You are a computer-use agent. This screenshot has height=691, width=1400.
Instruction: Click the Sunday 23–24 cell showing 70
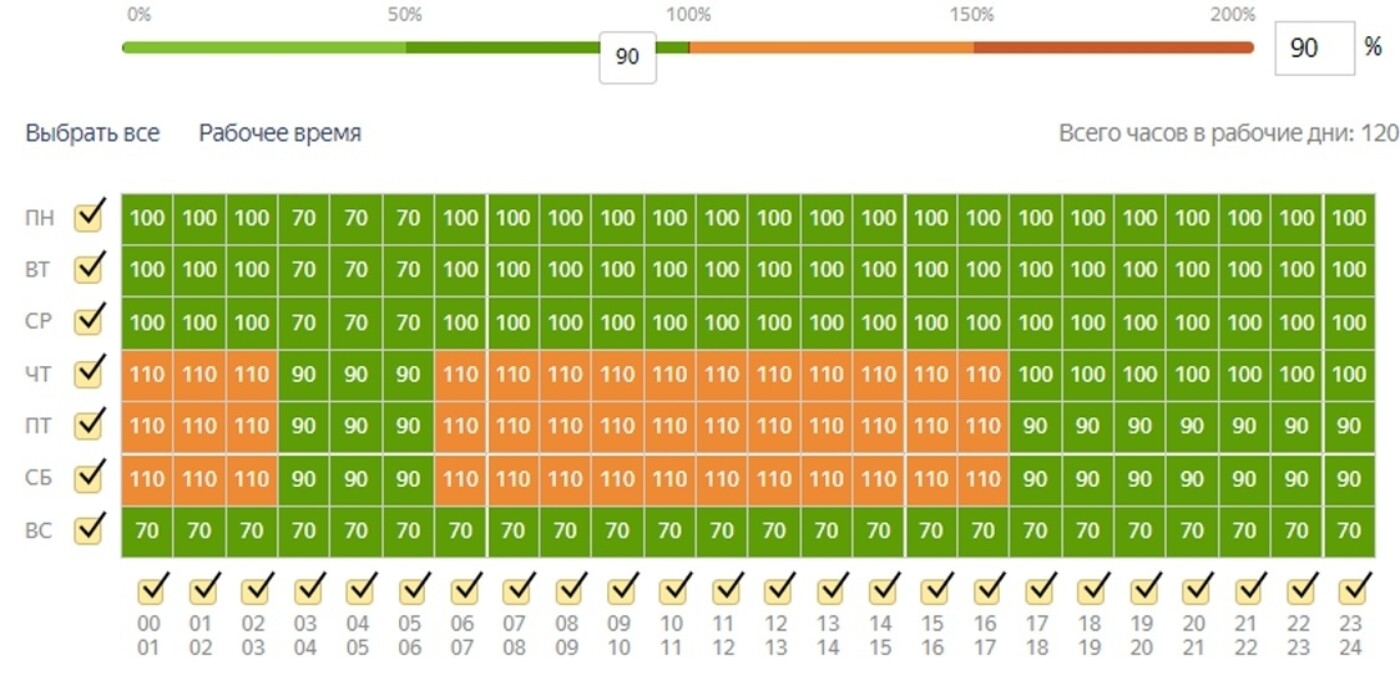pos(1350,531)
